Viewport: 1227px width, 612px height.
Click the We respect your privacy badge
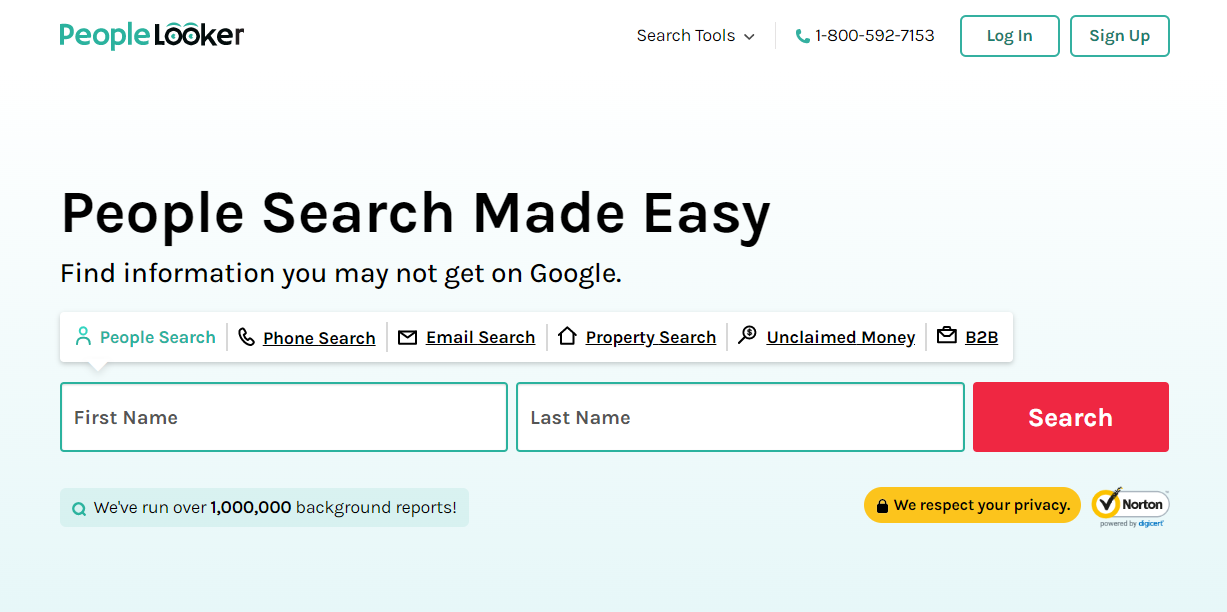pos(972,506)
